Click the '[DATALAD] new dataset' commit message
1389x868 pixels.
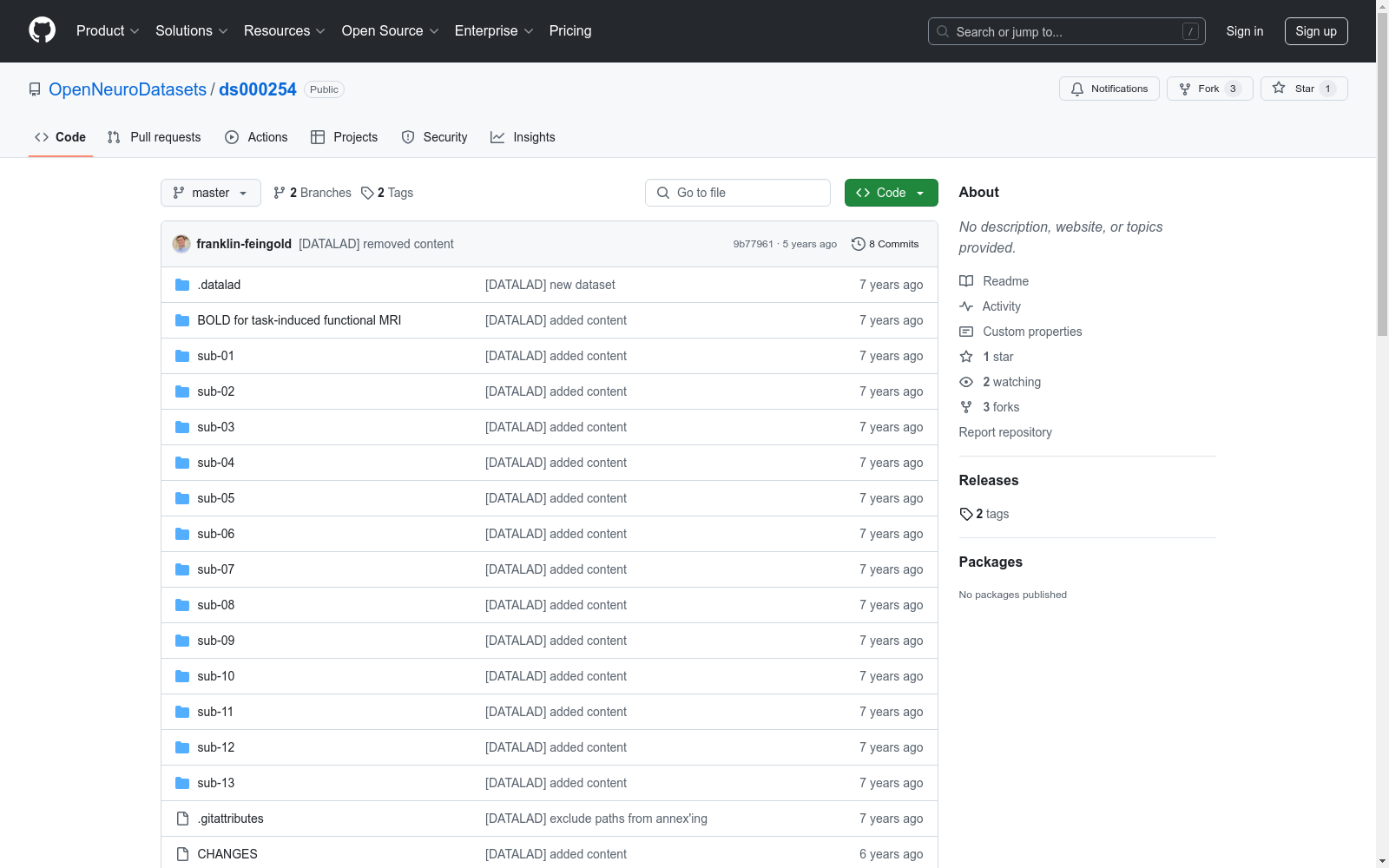(550, 285)
